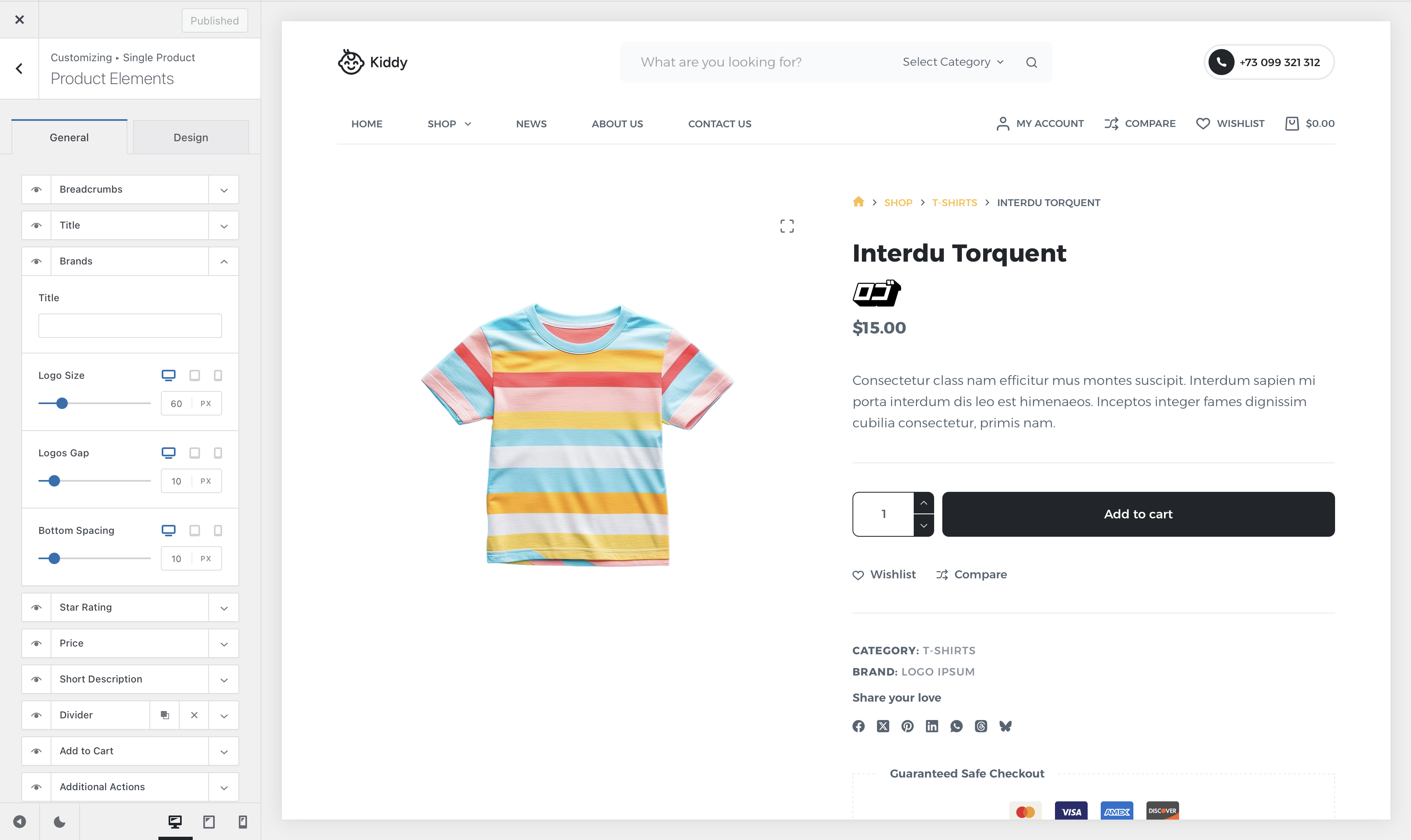Toggle Star Rating element visibility
This screenshot has width=1411, height=840.
tap(36, 607)
